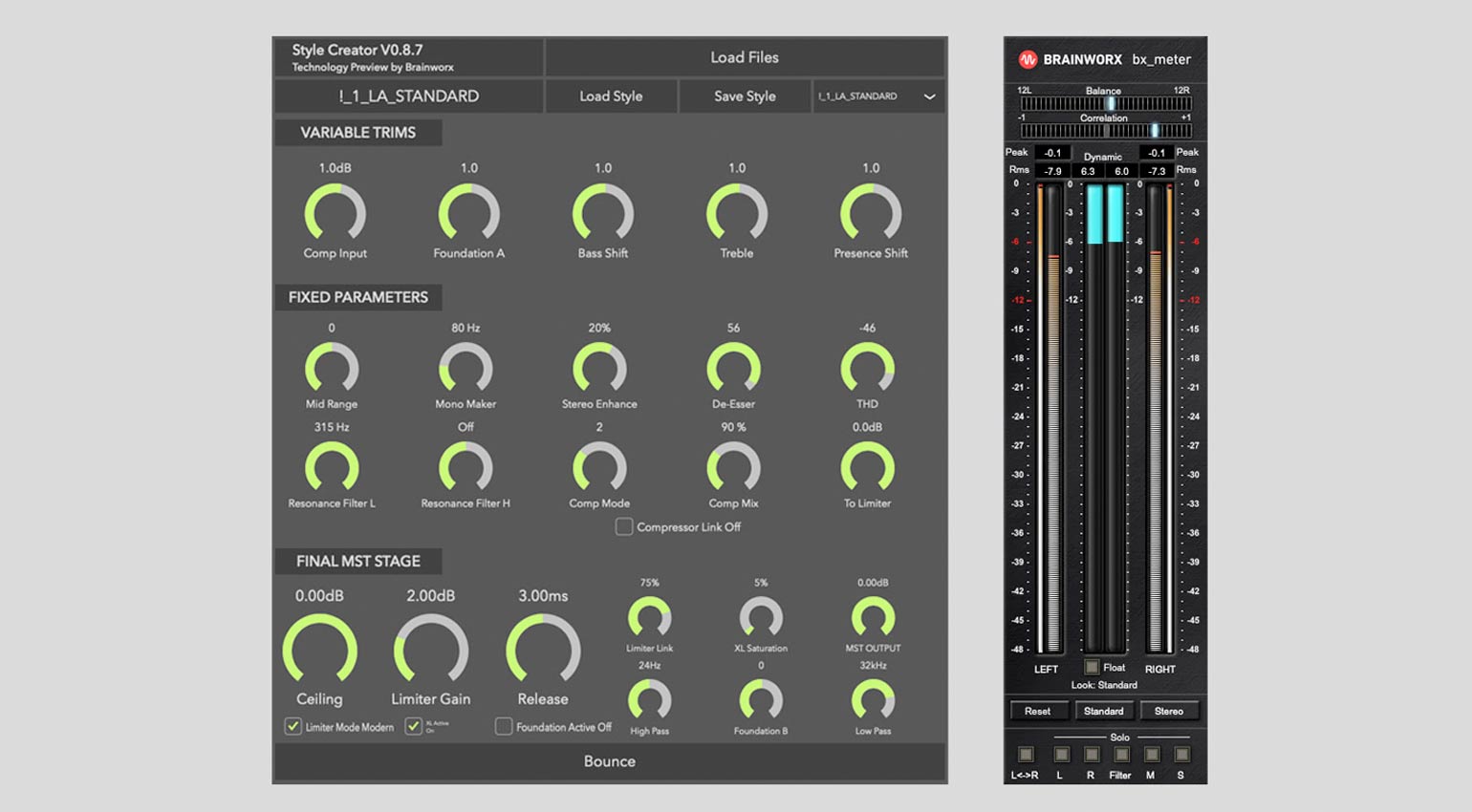Screen dimensions: 1472x812
Task: Click the Dynamic 6.0 readout
Action: coord(1121,171)
